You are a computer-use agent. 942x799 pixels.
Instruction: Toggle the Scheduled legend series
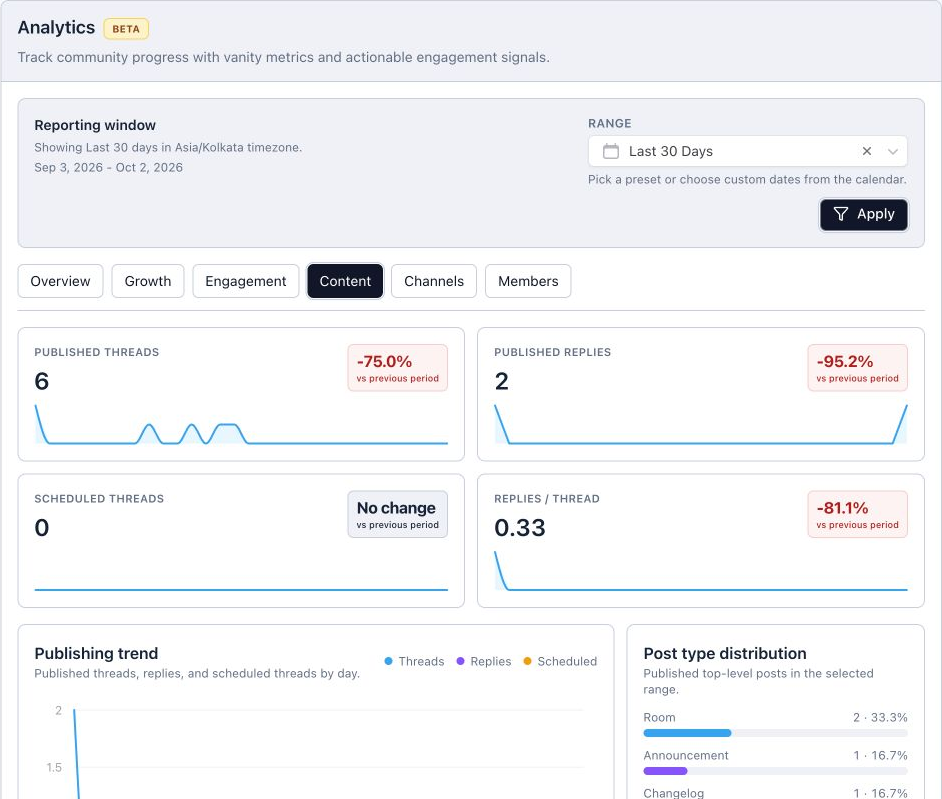coord(560,661)
